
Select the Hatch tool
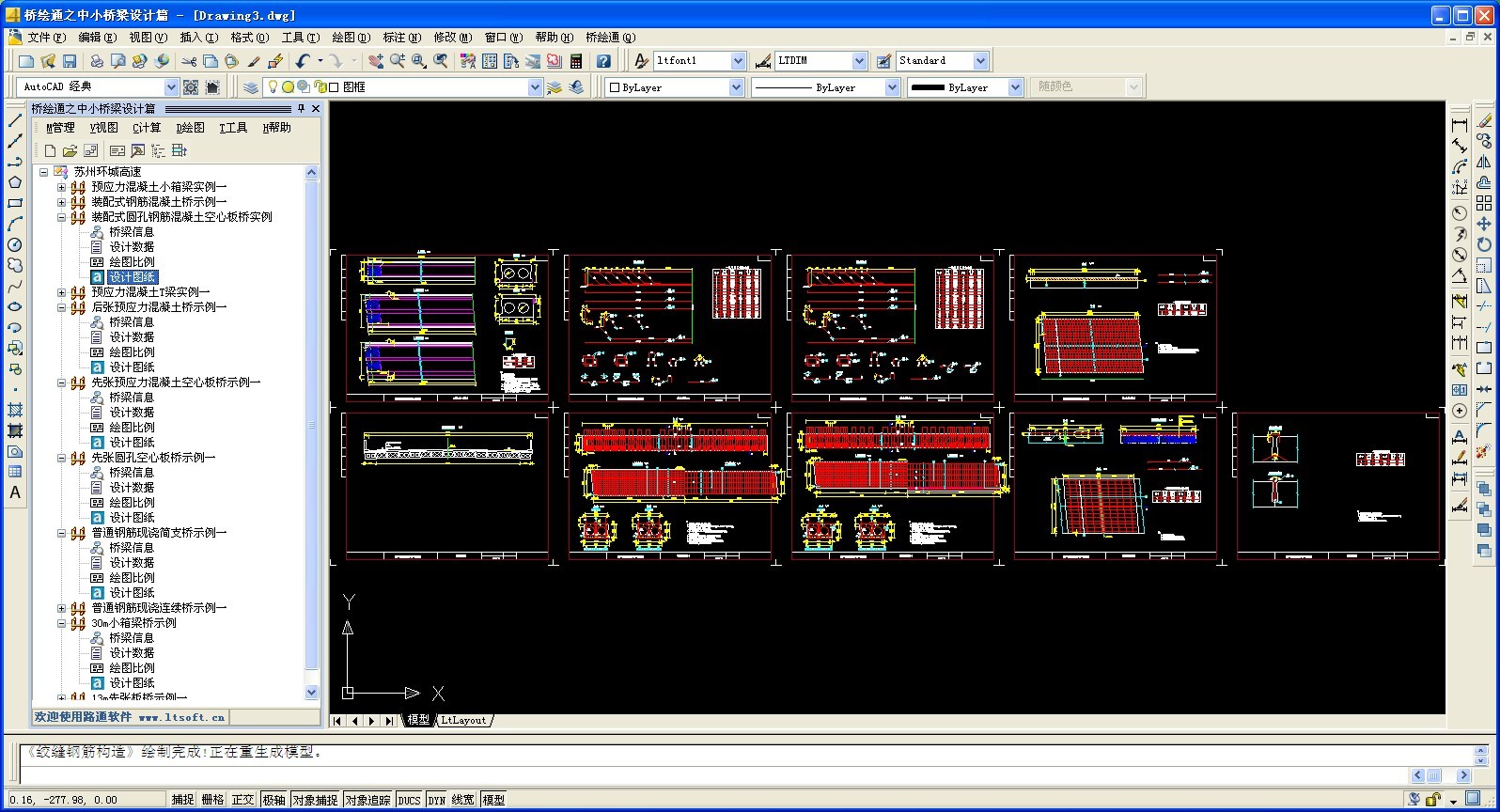point(15,410)
